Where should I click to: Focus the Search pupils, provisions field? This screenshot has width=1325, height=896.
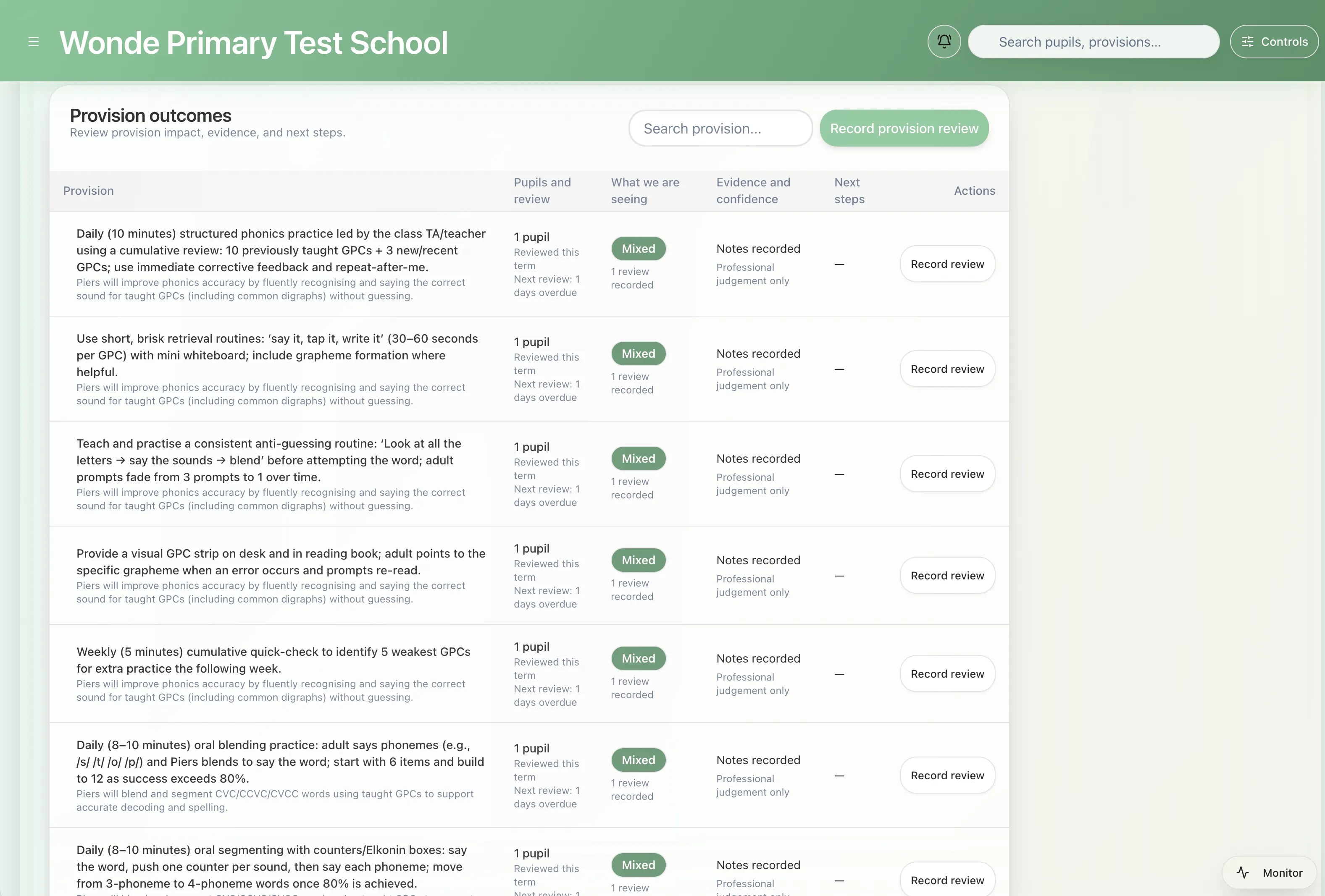[1093, 42]
